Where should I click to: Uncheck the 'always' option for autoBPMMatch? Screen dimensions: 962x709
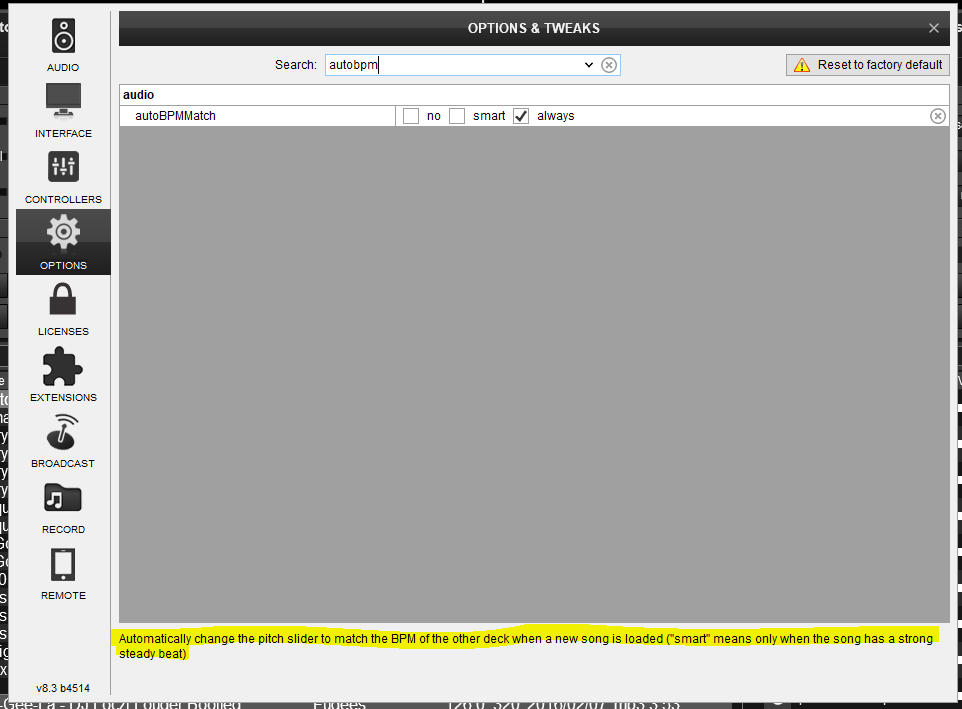[521, 116]
